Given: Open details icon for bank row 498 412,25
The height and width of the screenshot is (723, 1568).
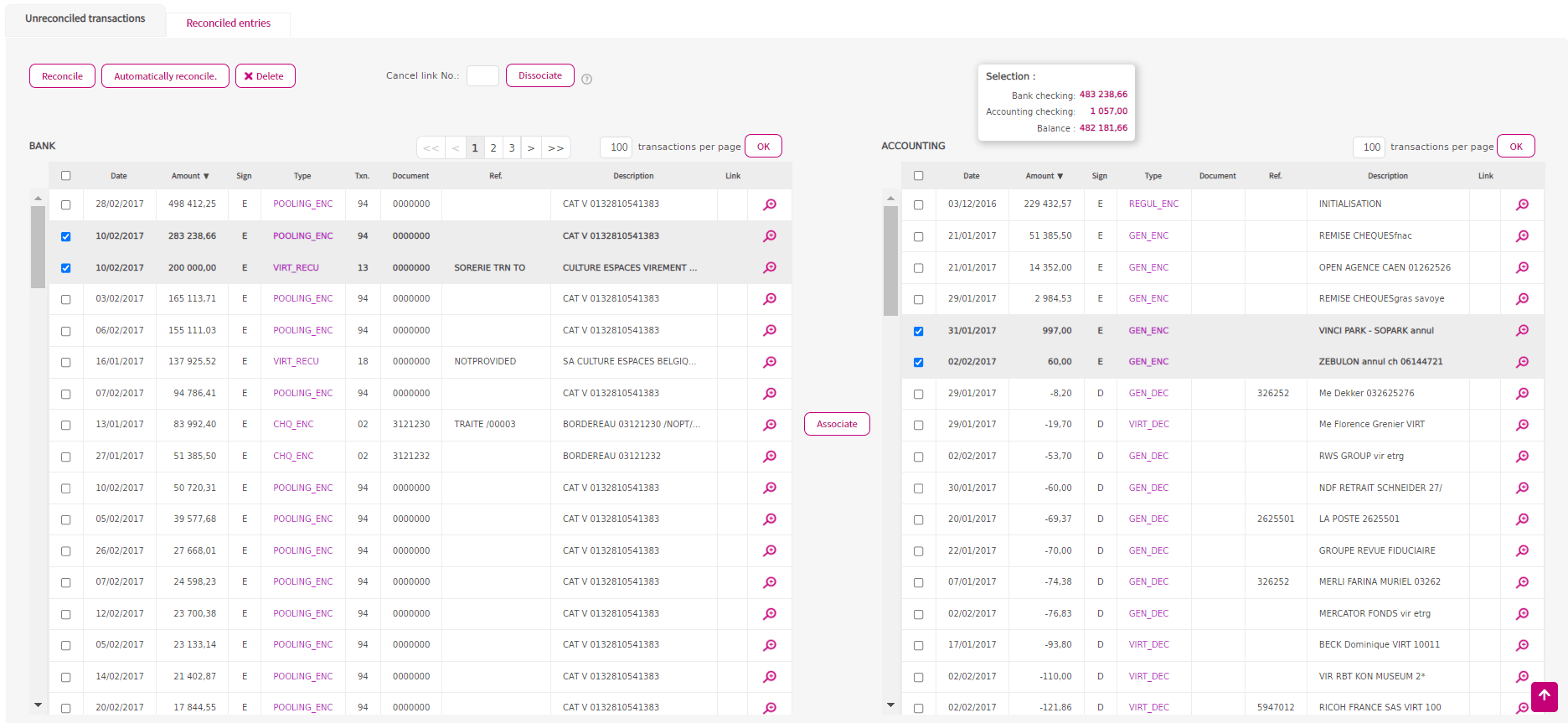Looking at the screenshot, I should 769,204.
